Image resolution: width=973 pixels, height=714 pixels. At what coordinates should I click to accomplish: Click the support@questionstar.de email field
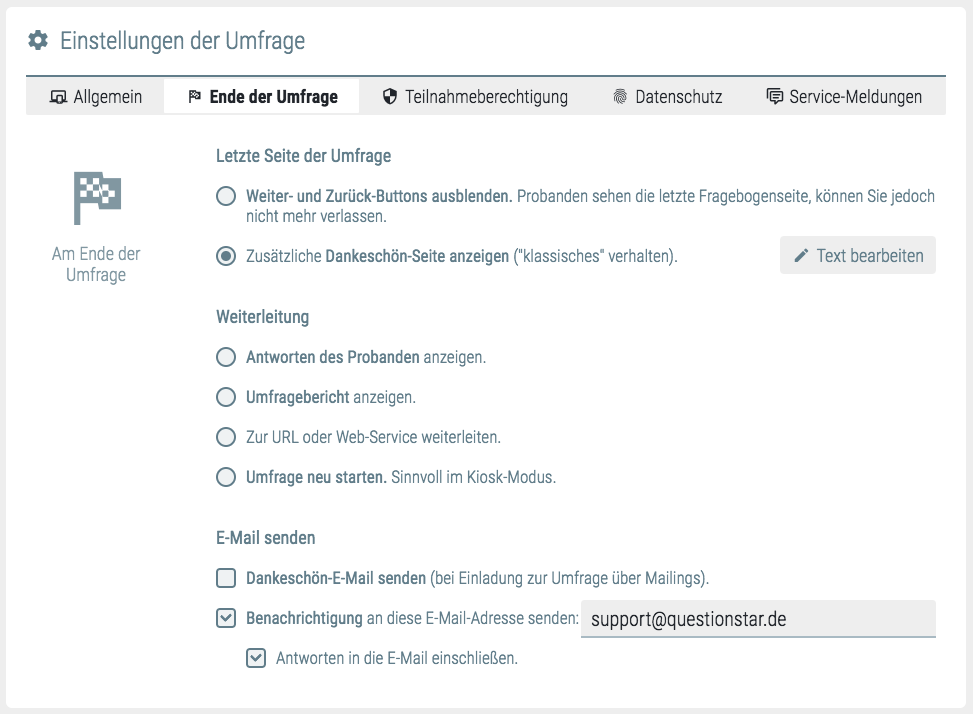click(757, 619)
